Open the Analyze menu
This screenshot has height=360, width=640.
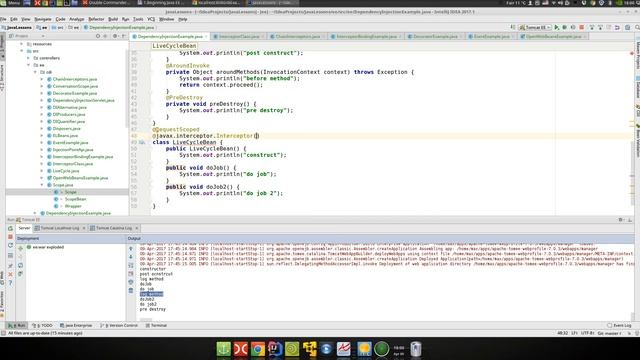[x=76, y=19]
